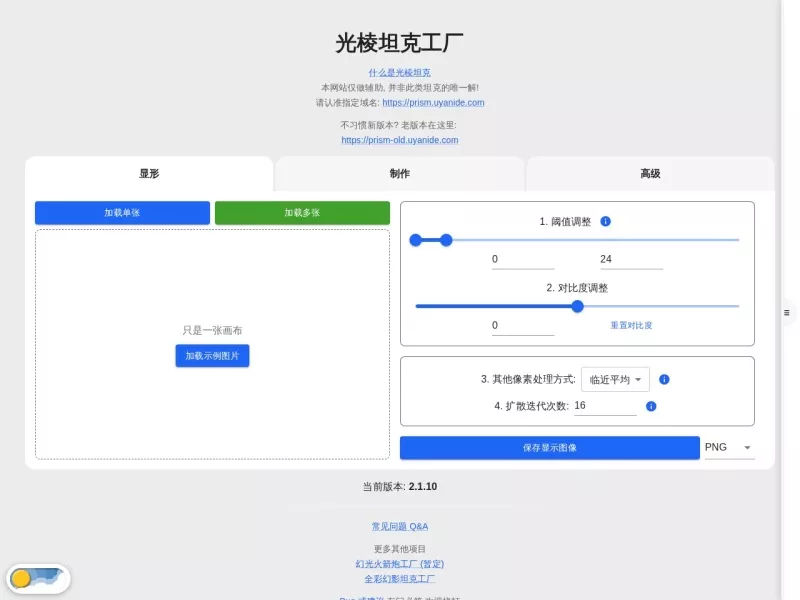Click the contrast slider handle

[577, 306]
